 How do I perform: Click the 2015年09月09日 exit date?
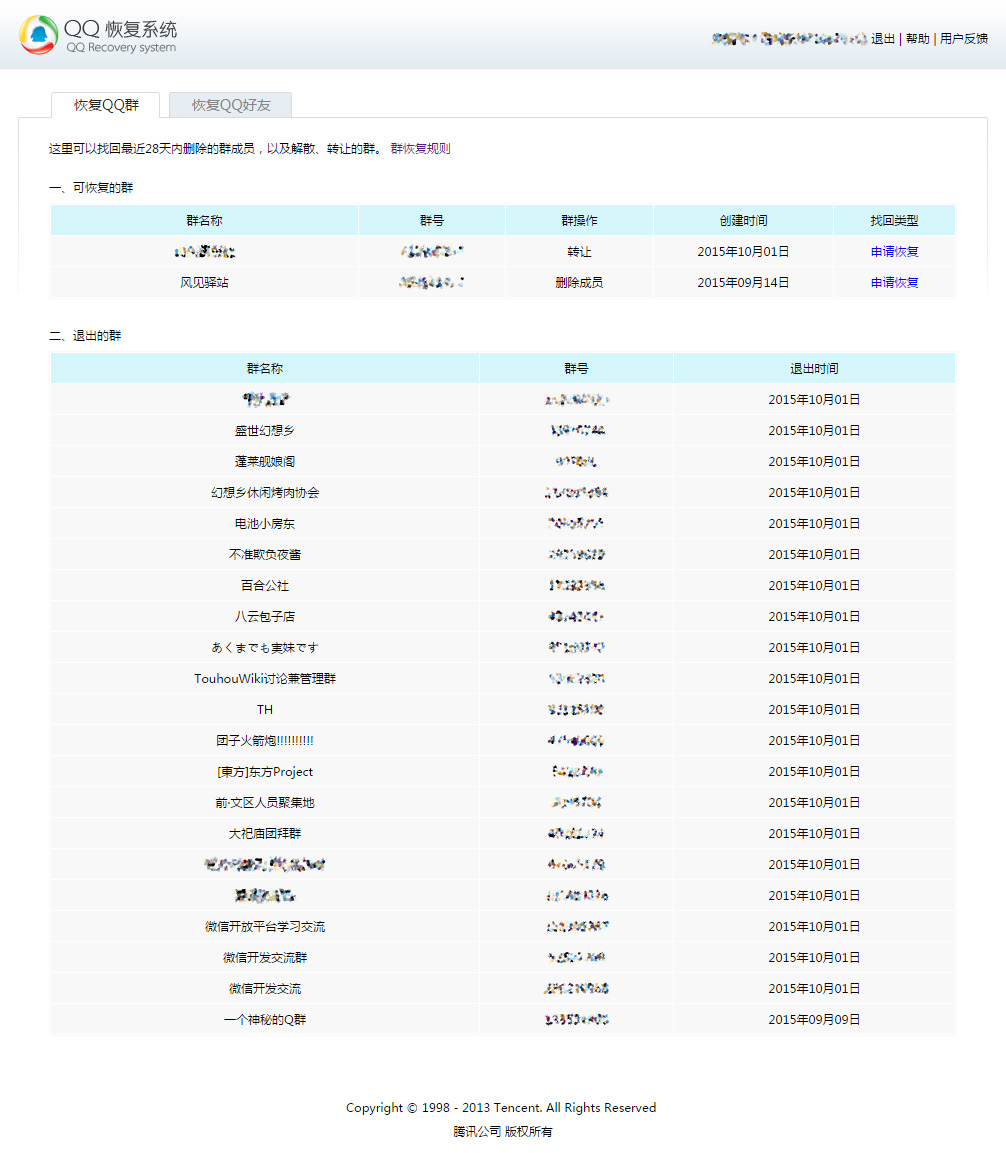[x=814, y=1019]
